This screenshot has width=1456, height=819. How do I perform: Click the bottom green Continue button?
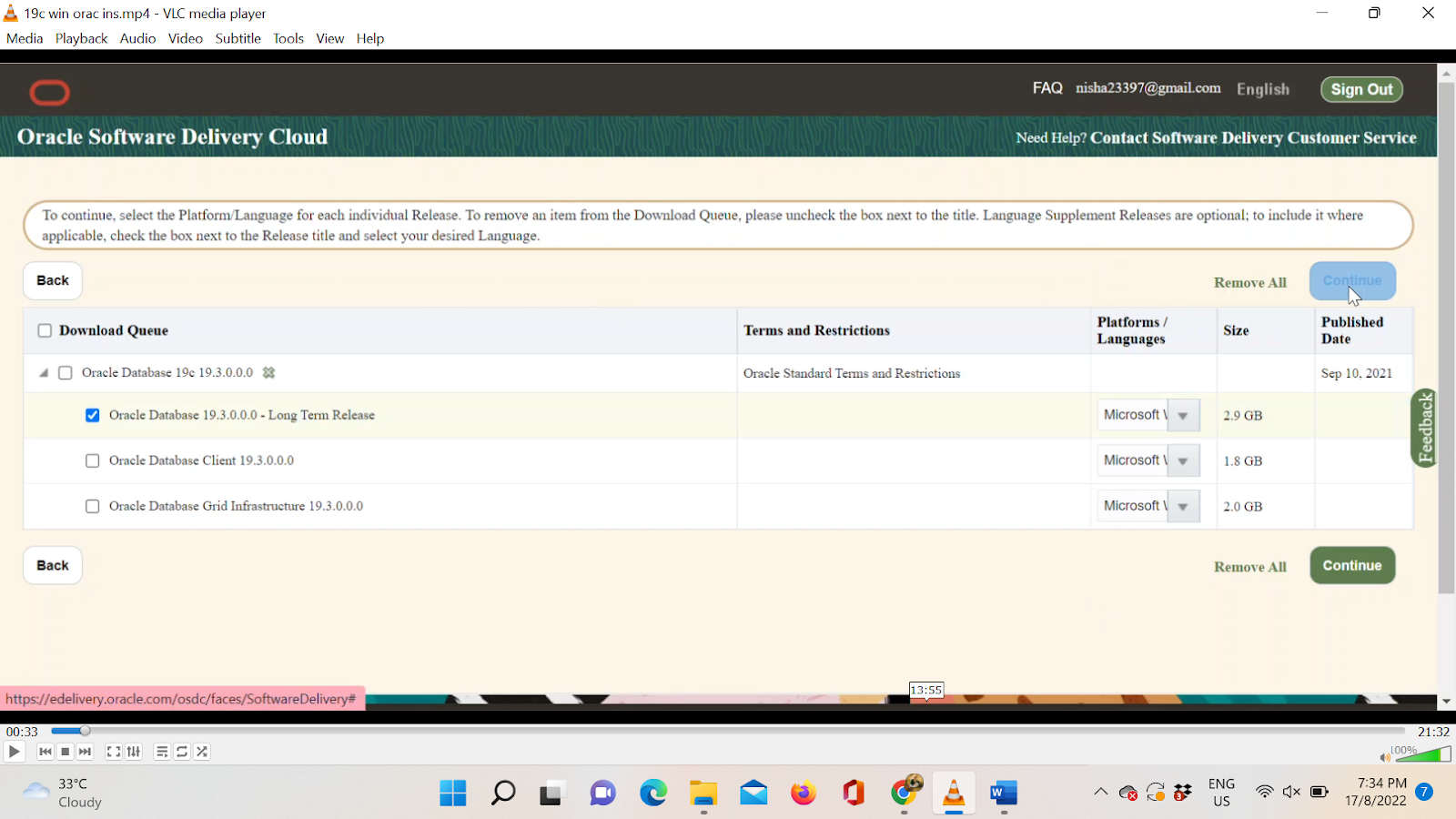[x=1352, y=565]
